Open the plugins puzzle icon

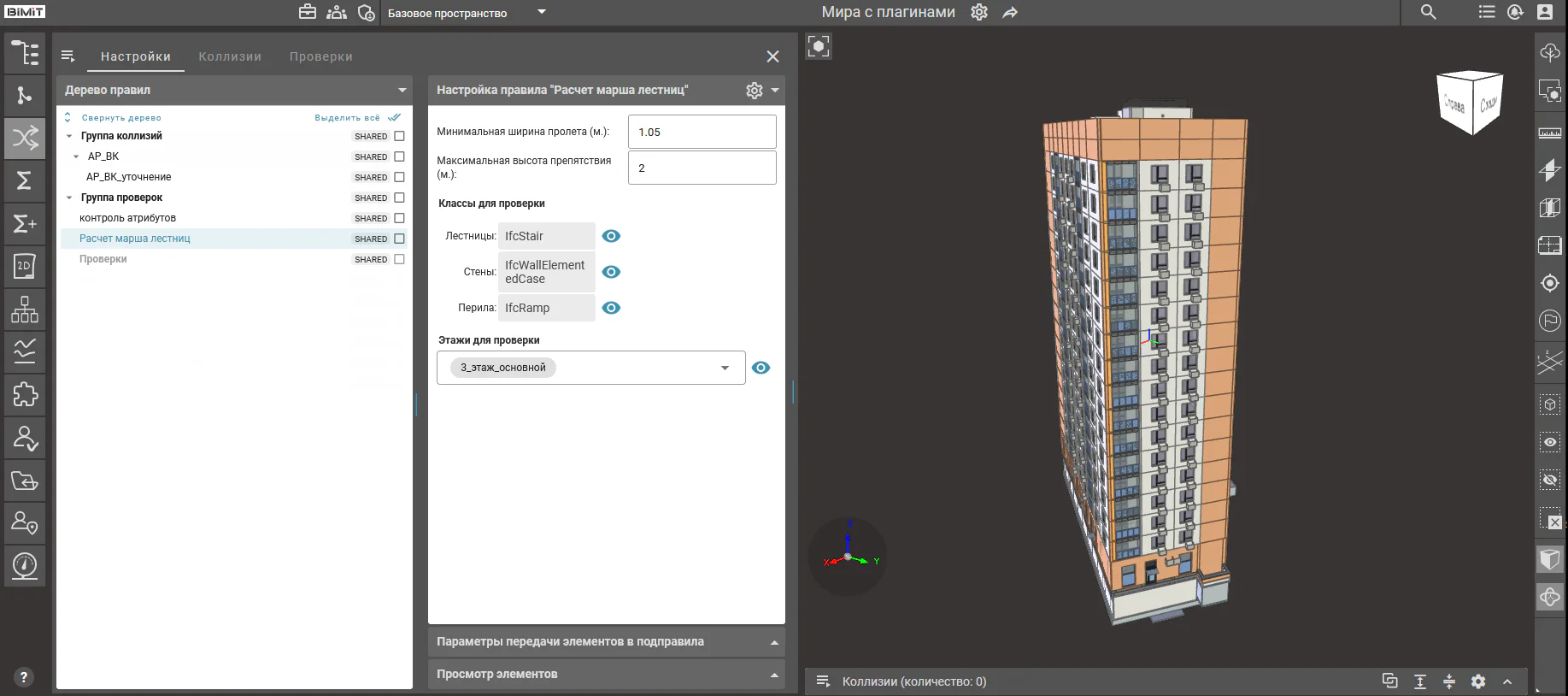pyautogui.click(x=25, y=394)
